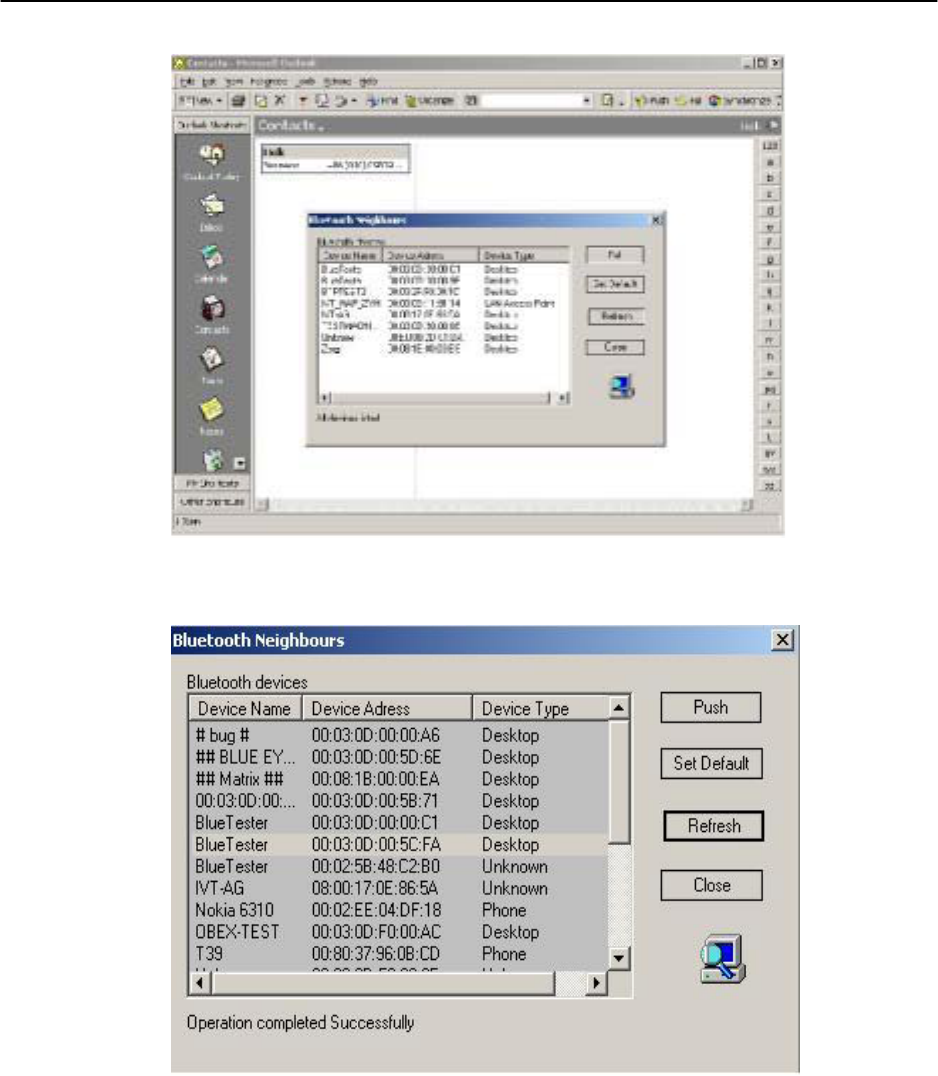
Task: Click the Delete X icon in Outlook toolbar
Action: (280, 101)
